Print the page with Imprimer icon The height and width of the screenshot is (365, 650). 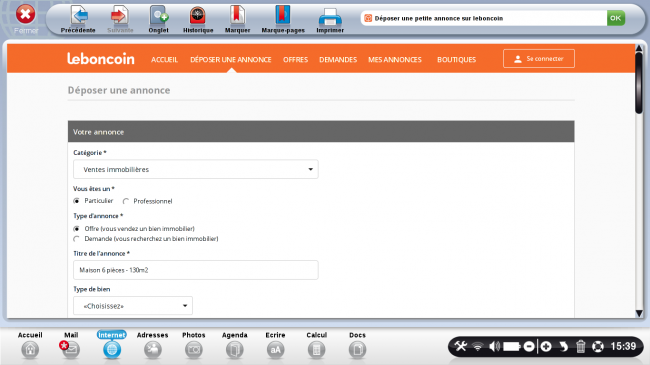(x=330, y=17)
